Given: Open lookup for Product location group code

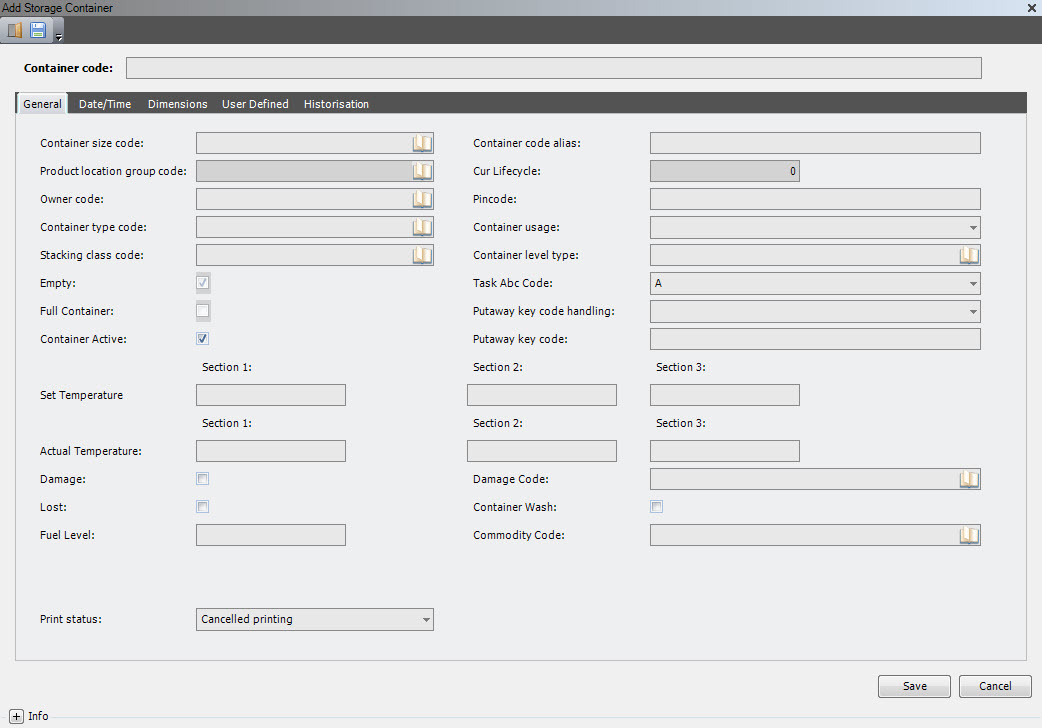Looking at the screenshot, I should pyautogui.click(x=422, y=171).
